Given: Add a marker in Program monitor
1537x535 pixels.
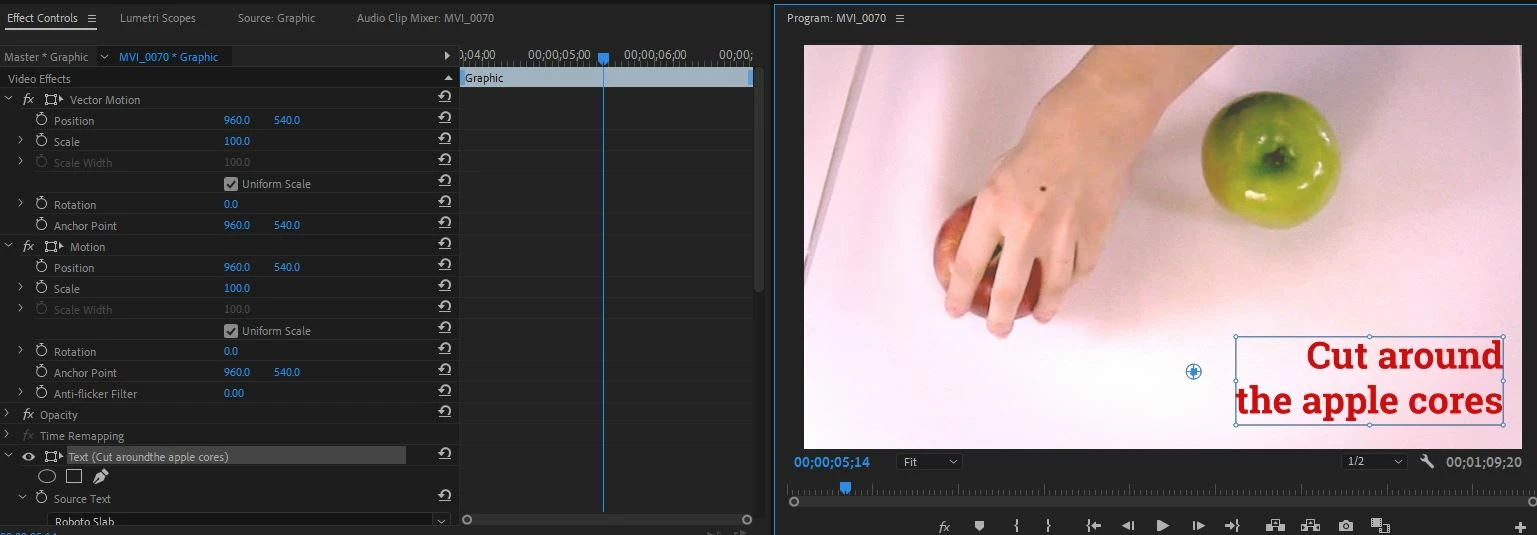Looking at the screenshot, I should point(979,526).
